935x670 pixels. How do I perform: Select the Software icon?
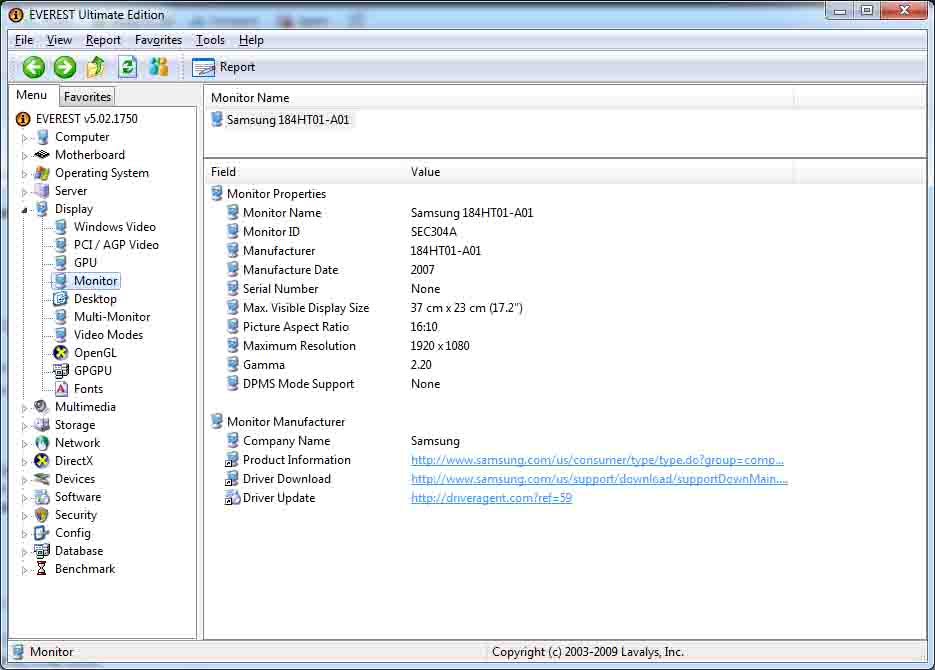click(x=42, y=497)
